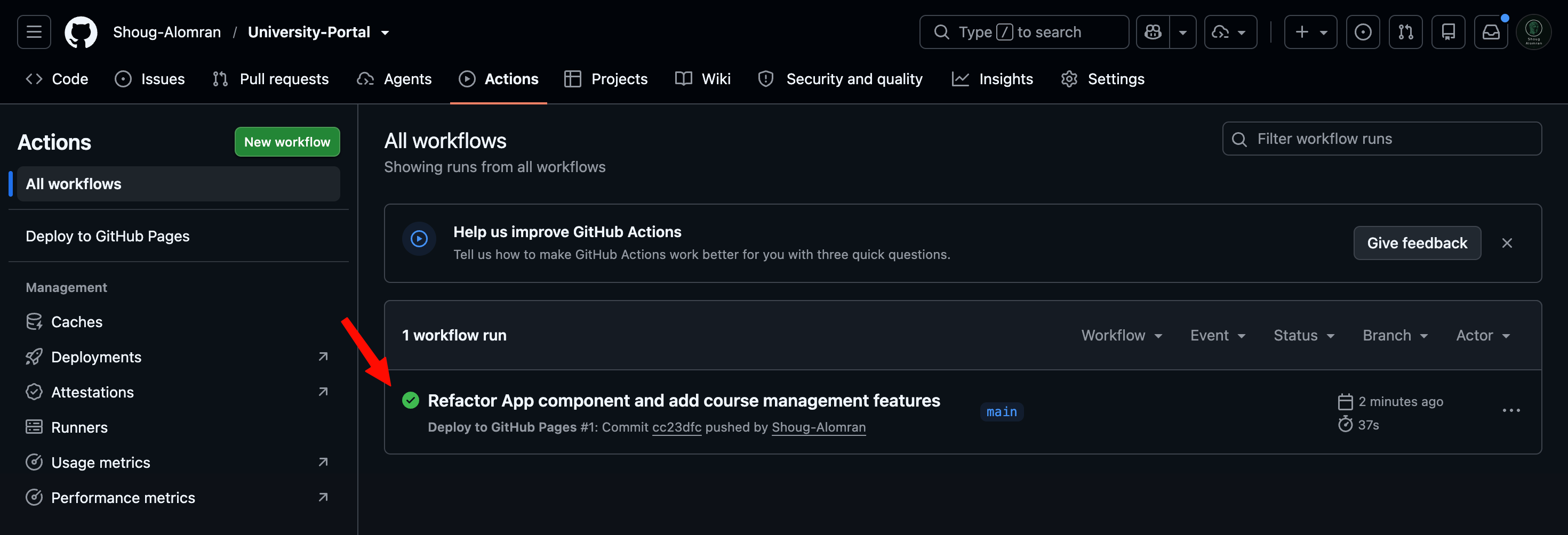Screen dimensions: 1568x535
Task: Open your issues icon in header
Action: (x=1363, y=32)
